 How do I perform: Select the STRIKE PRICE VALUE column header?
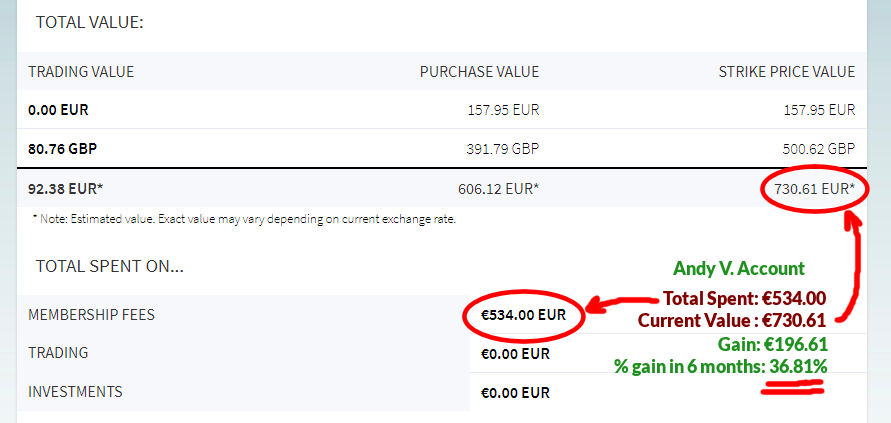click(x=786, y=72)
